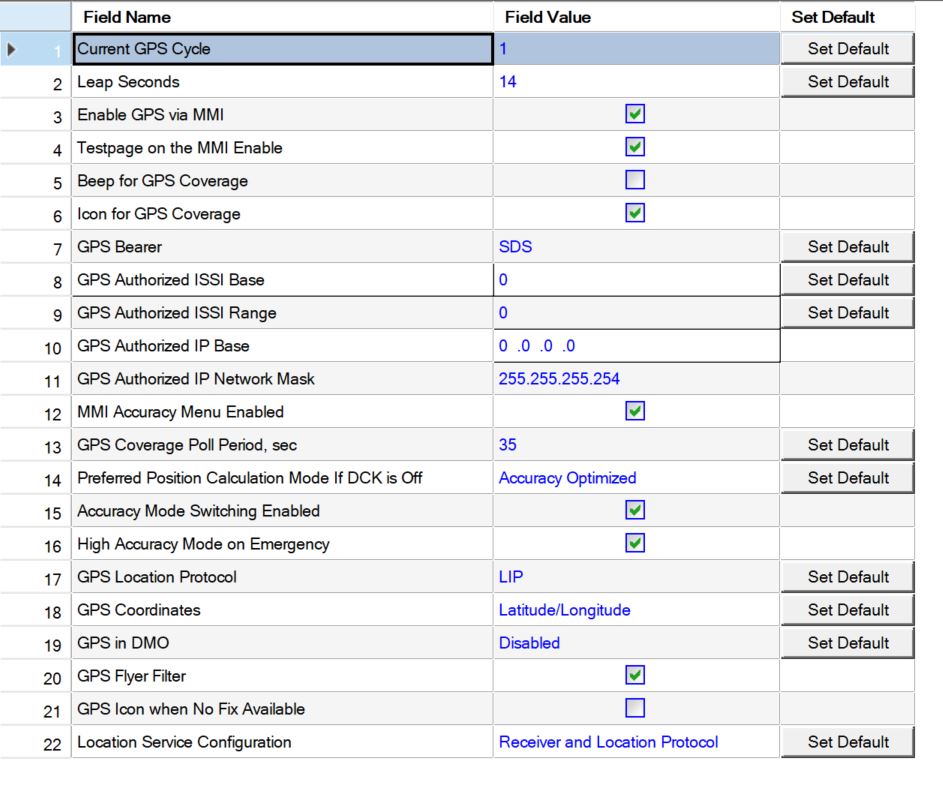
Task: Toggle MMI Accuracy Menu Enabled checkbox
Action: coord(635,411)
